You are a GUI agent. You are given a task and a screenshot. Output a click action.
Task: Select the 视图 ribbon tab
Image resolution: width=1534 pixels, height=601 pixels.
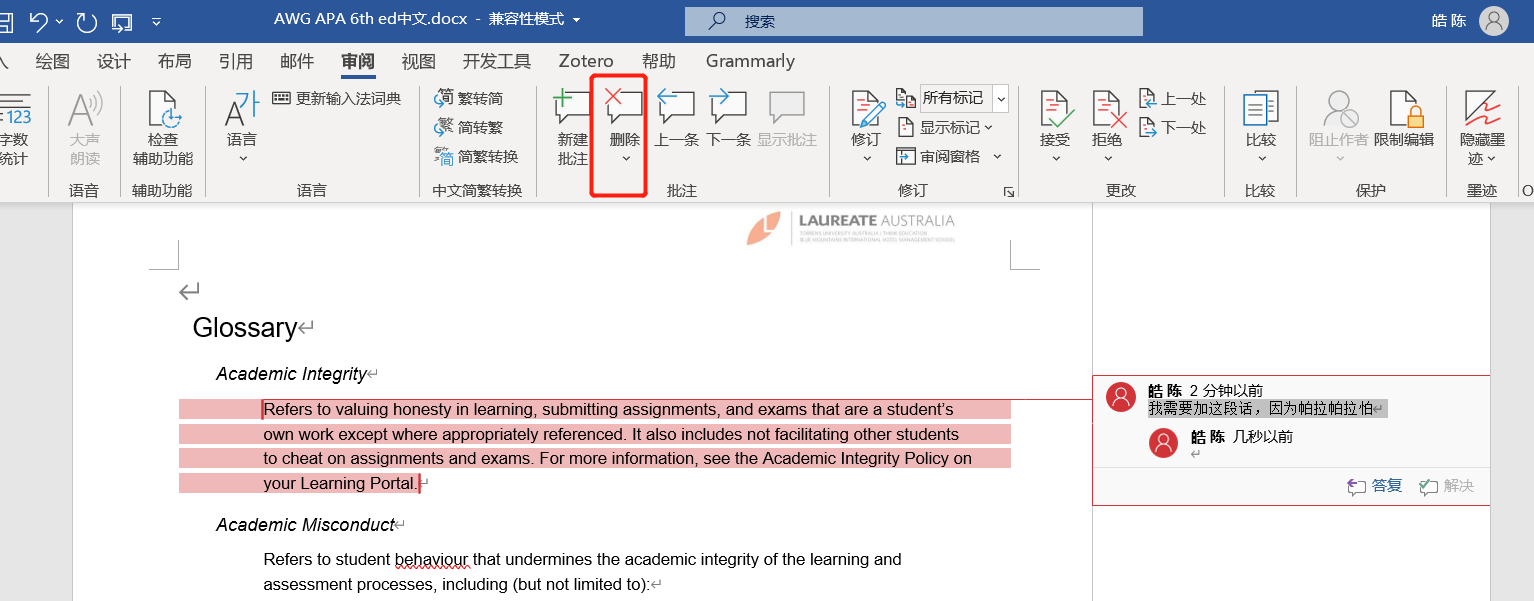click(x=419, y=61)
